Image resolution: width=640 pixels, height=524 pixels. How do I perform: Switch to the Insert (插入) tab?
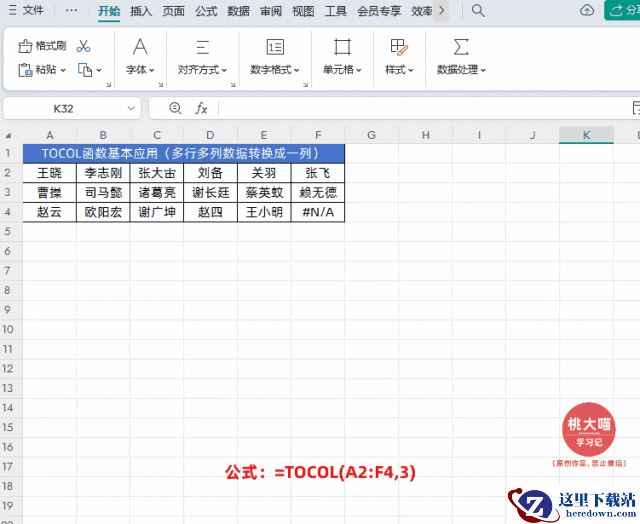[x=141, y=11]
